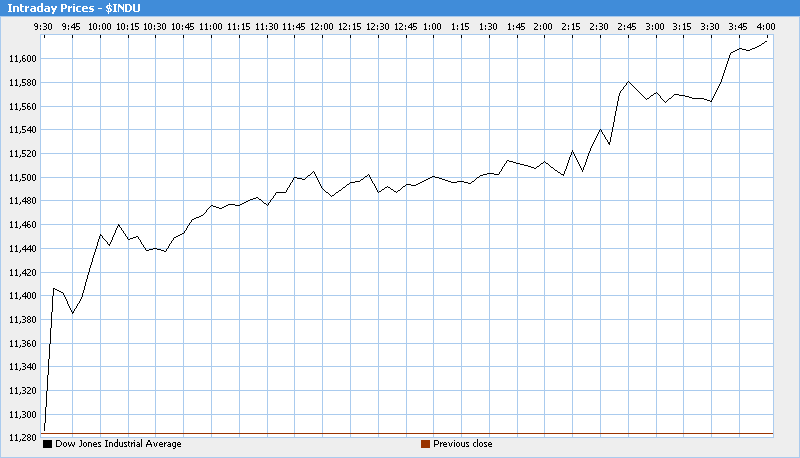Click the 11,600 price axis label
The height and width of the screenshot is (458, 800).
20,59
